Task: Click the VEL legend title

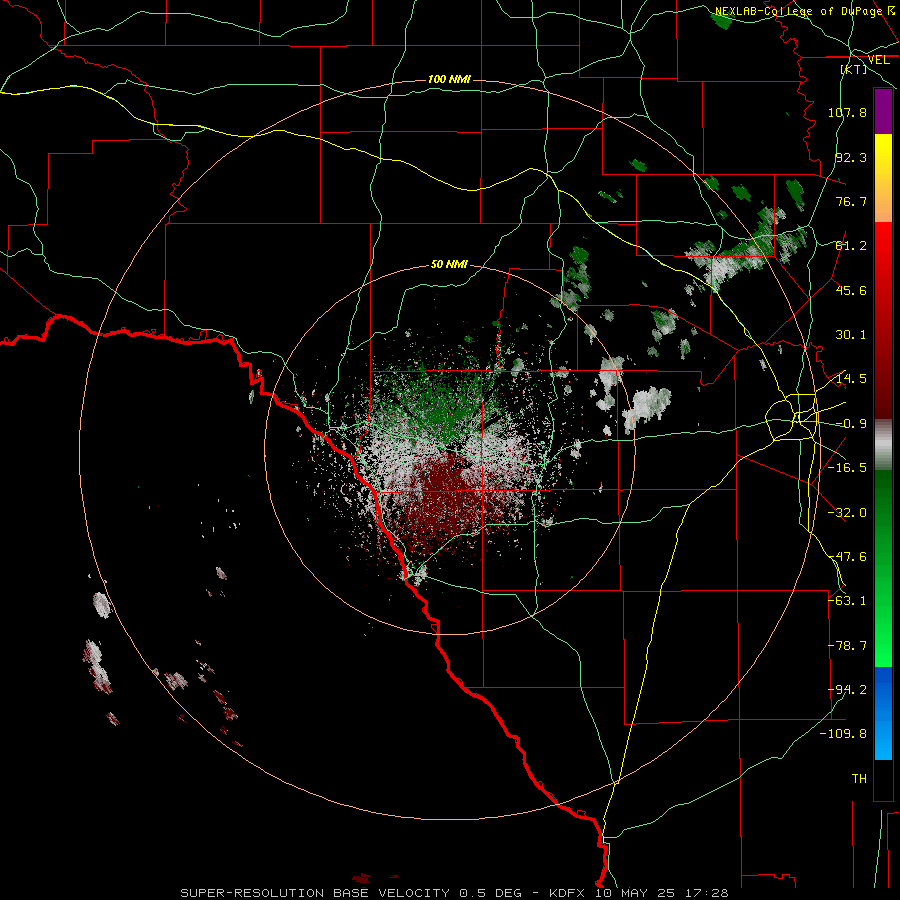Action: click(878, 60)
